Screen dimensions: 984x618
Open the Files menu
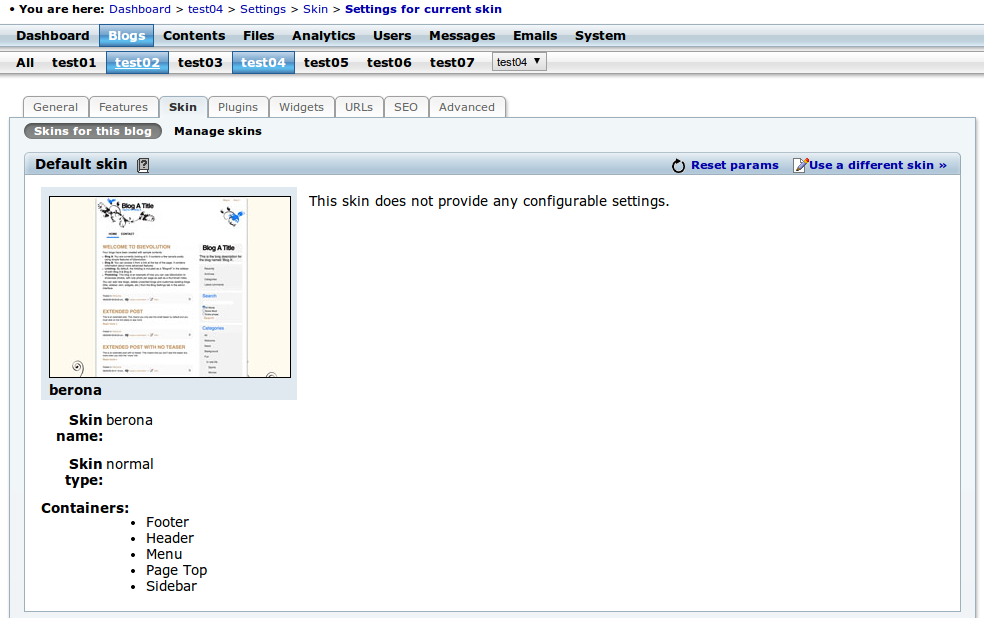(259, 36)
